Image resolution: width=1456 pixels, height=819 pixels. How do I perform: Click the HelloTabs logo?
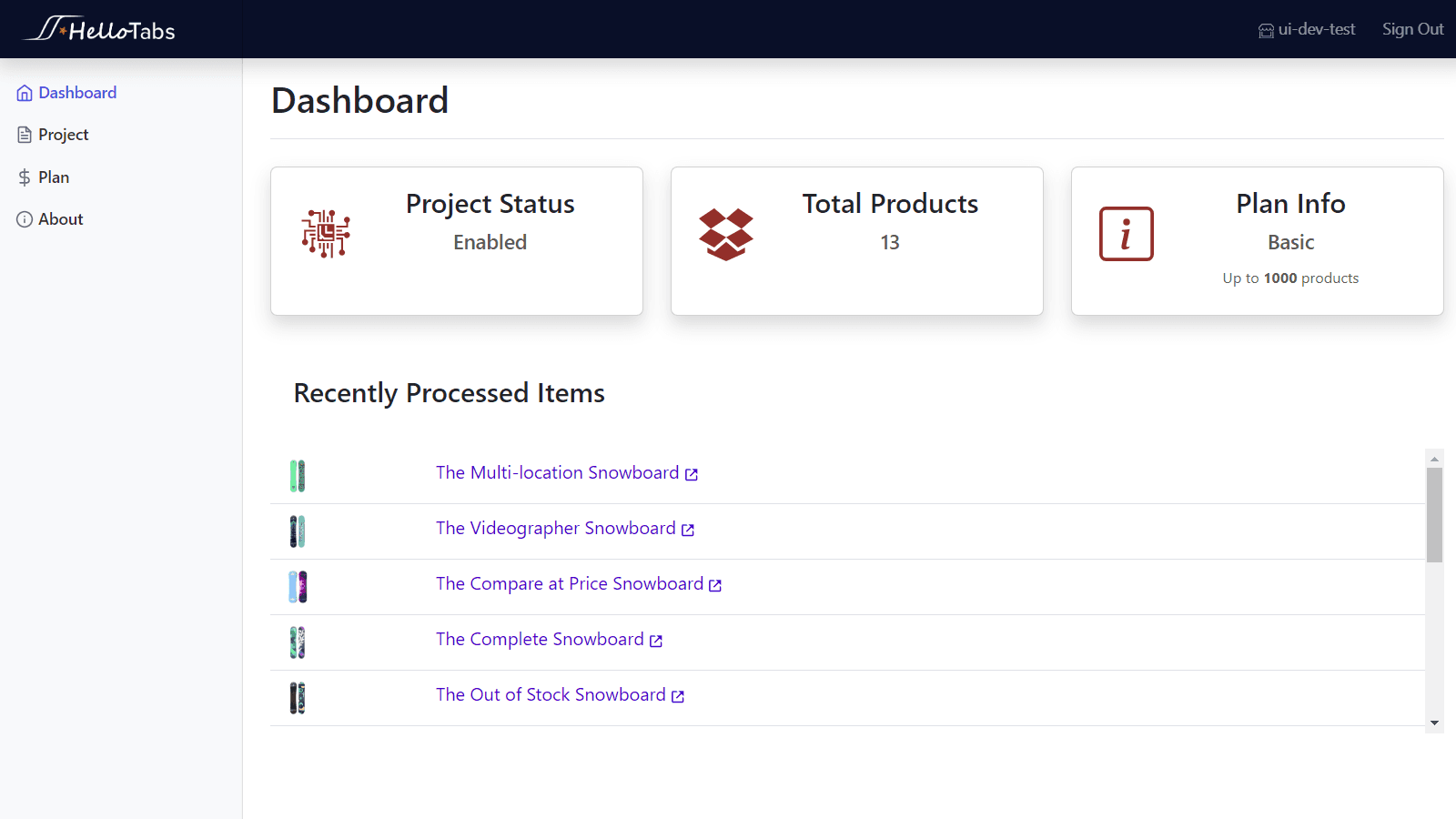coord(100,29)
